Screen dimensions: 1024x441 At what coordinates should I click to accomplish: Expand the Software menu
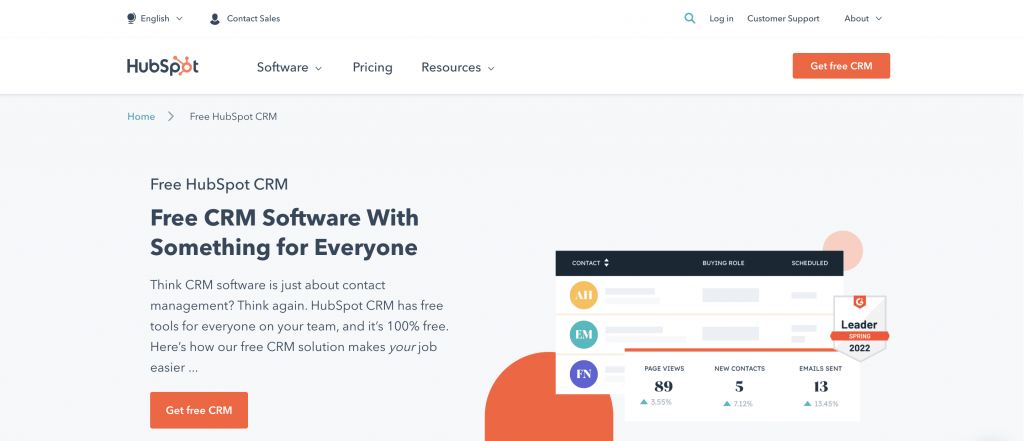click(x=289, y=67)
